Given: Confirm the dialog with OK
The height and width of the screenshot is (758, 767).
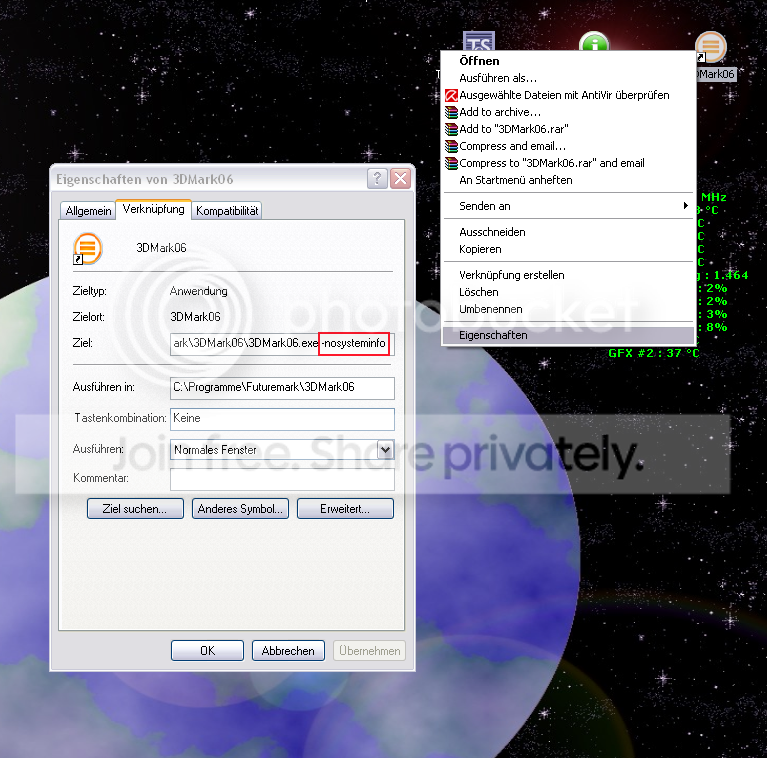Looking at the screenshot, I should [207, 651].
